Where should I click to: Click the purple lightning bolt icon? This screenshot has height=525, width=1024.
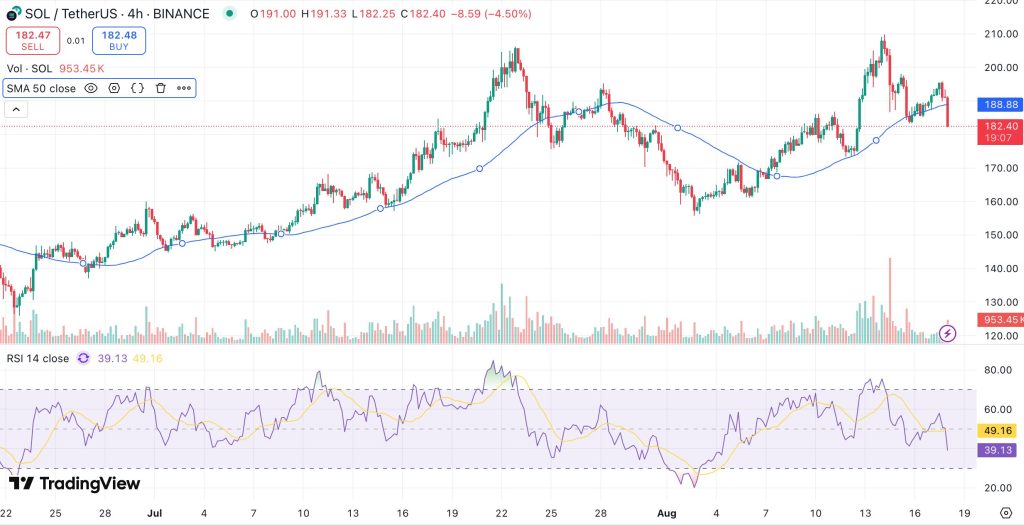tap(949, 333)
